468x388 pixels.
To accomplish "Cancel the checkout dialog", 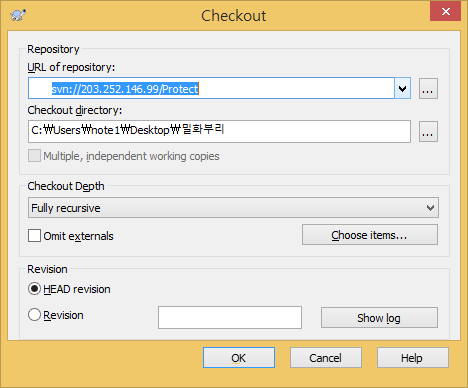I will pos(326,358).
